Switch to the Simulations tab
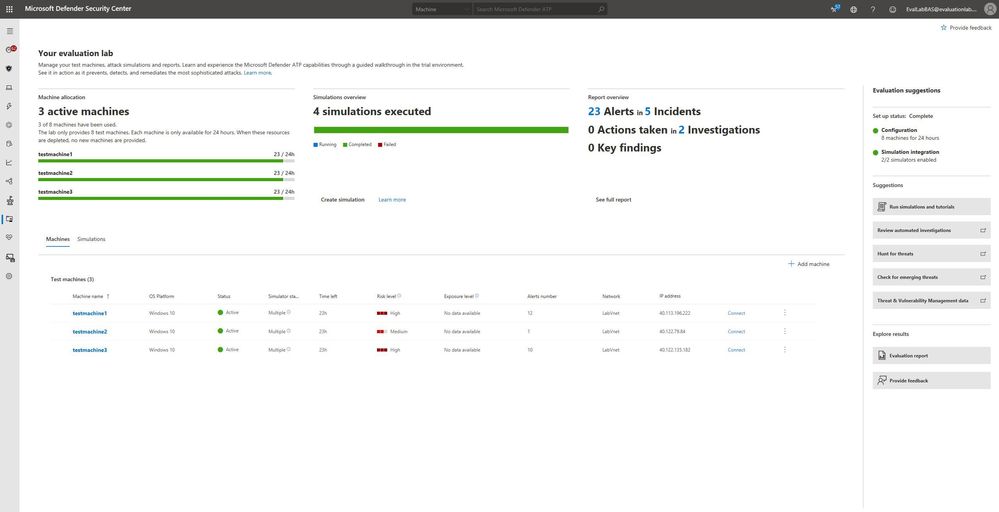 tap(91, 239)
